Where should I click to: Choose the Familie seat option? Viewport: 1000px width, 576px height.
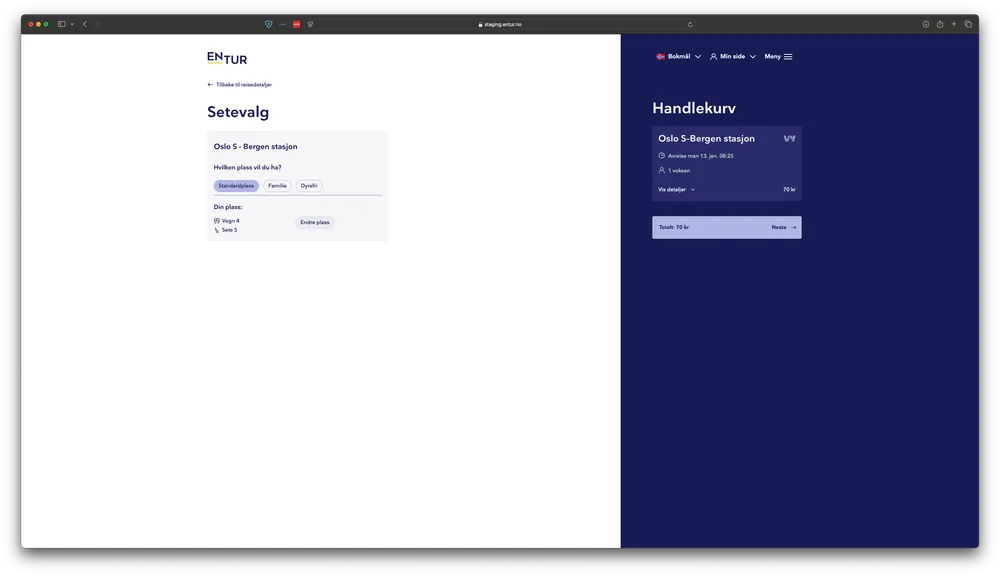click(277, 186)
